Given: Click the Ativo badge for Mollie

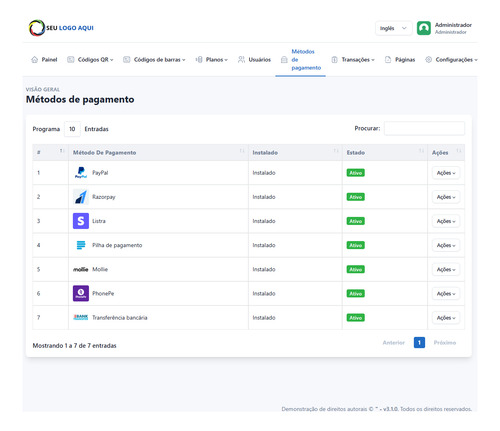Looking at the screenshot, I should click(356, 269).
